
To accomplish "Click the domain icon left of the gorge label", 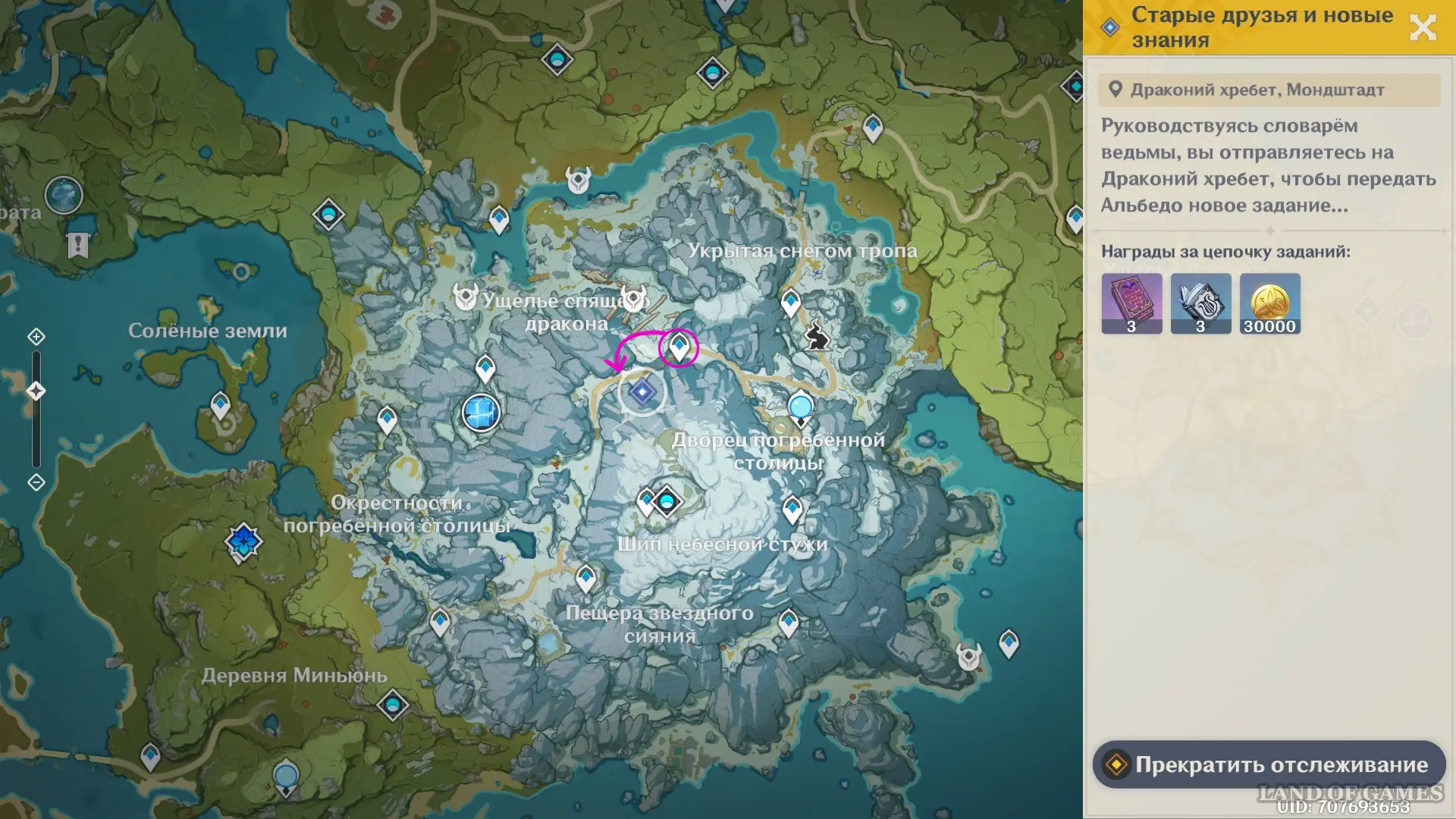I will pos(465,297).
